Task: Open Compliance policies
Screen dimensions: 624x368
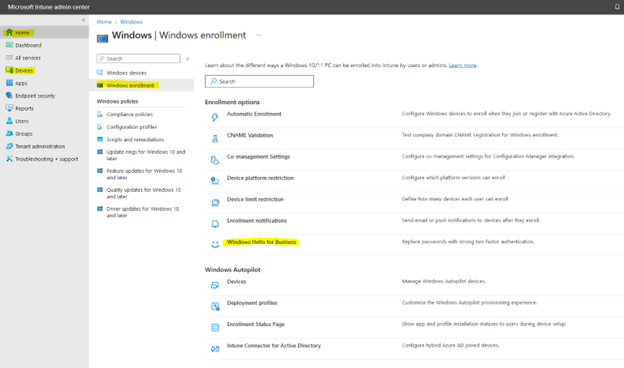Action: (129, 114)
